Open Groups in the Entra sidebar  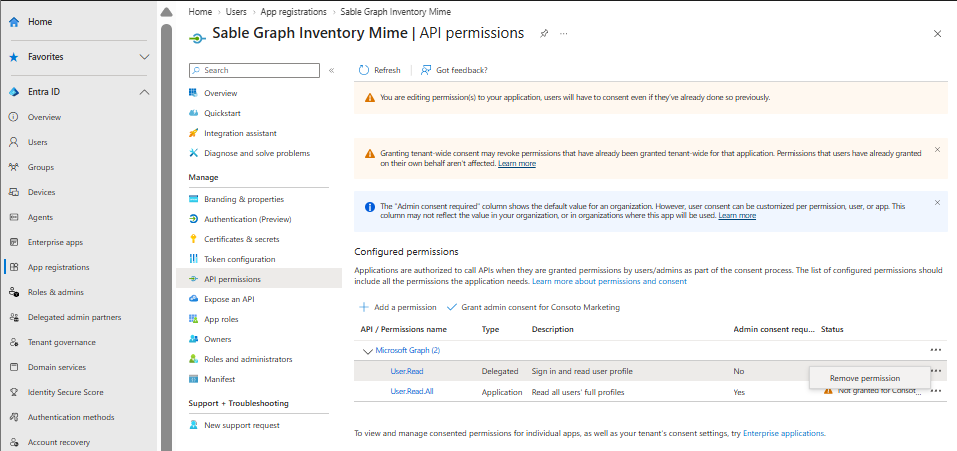[x=40, y=167]
